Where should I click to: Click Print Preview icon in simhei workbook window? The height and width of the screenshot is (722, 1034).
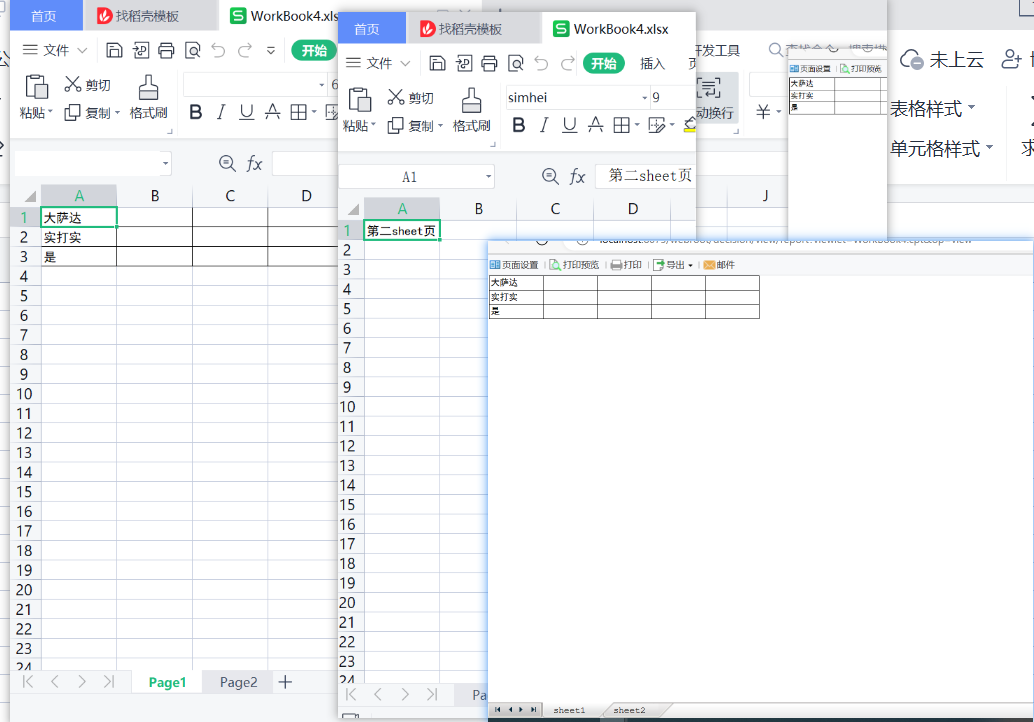coord(516,63)
